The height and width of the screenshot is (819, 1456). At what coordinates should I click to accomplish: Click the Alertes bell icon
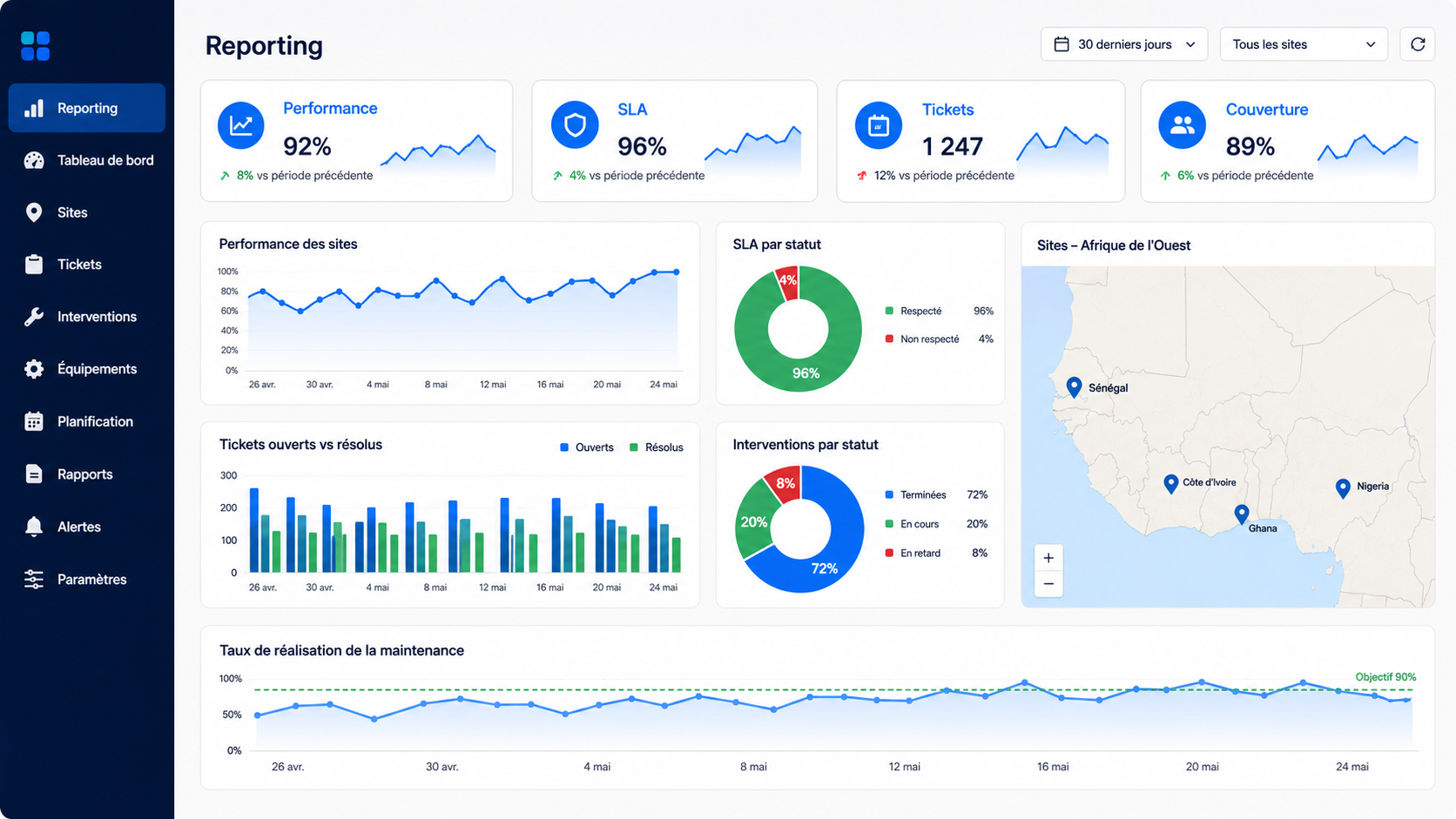coord(34,527)
